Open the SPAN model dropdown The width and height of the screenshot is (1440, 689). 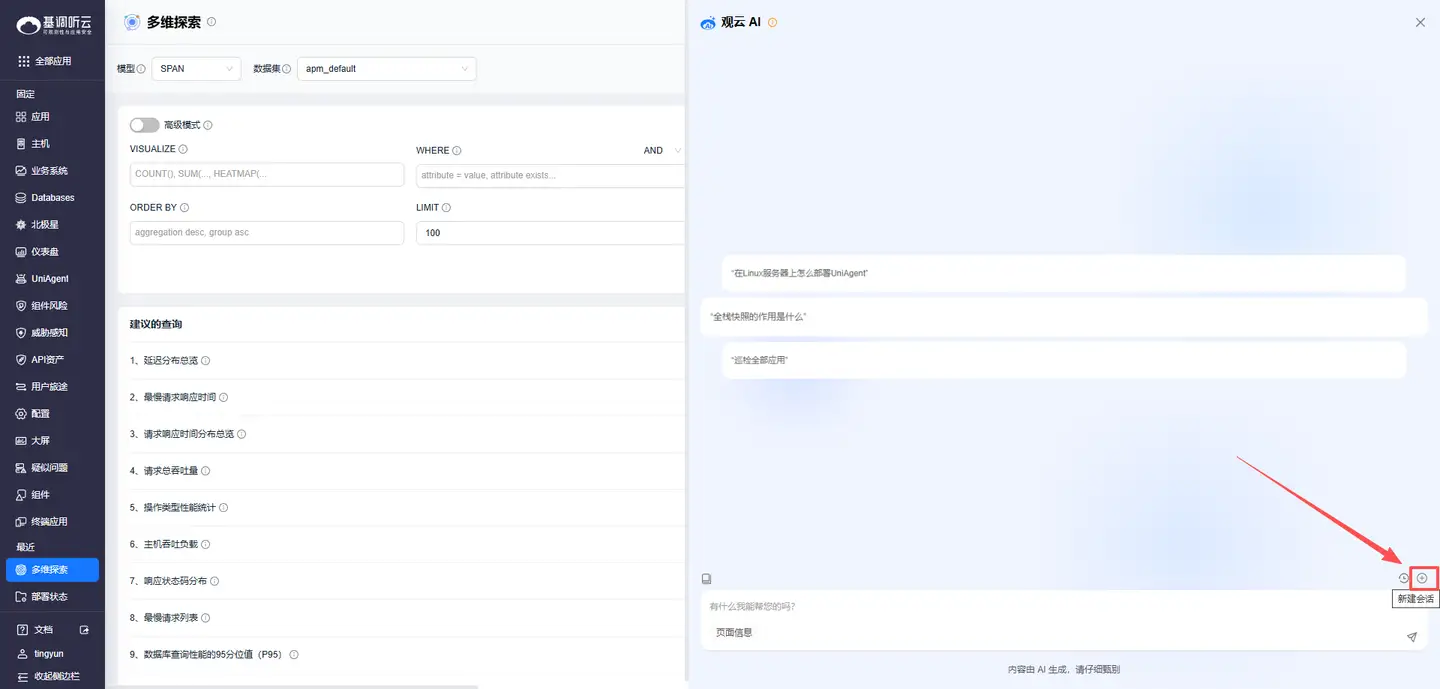[195, 68]
